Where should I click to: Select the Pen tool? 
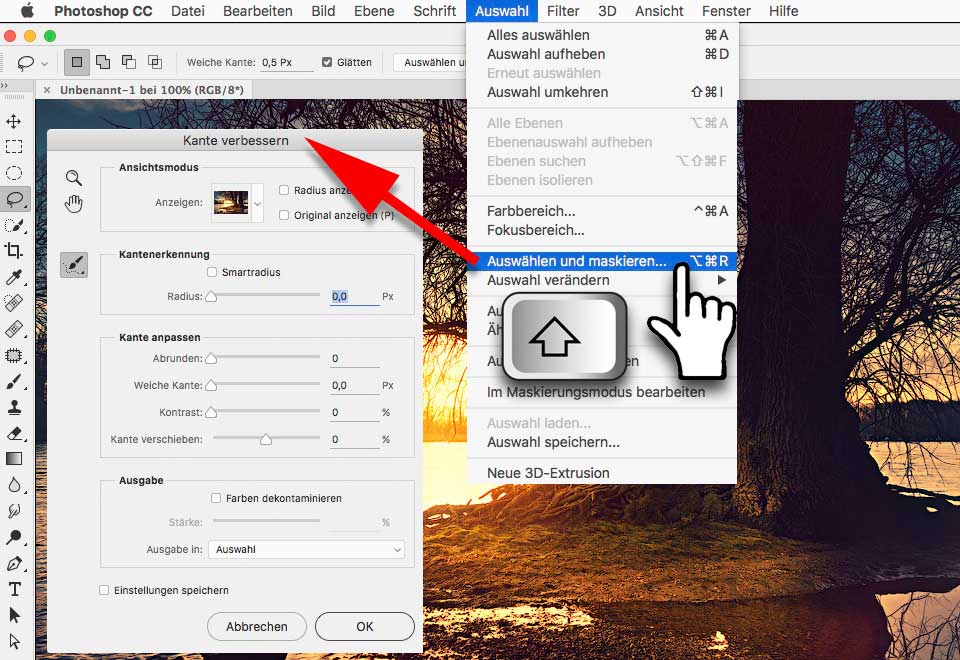click(x=13, y=563)
